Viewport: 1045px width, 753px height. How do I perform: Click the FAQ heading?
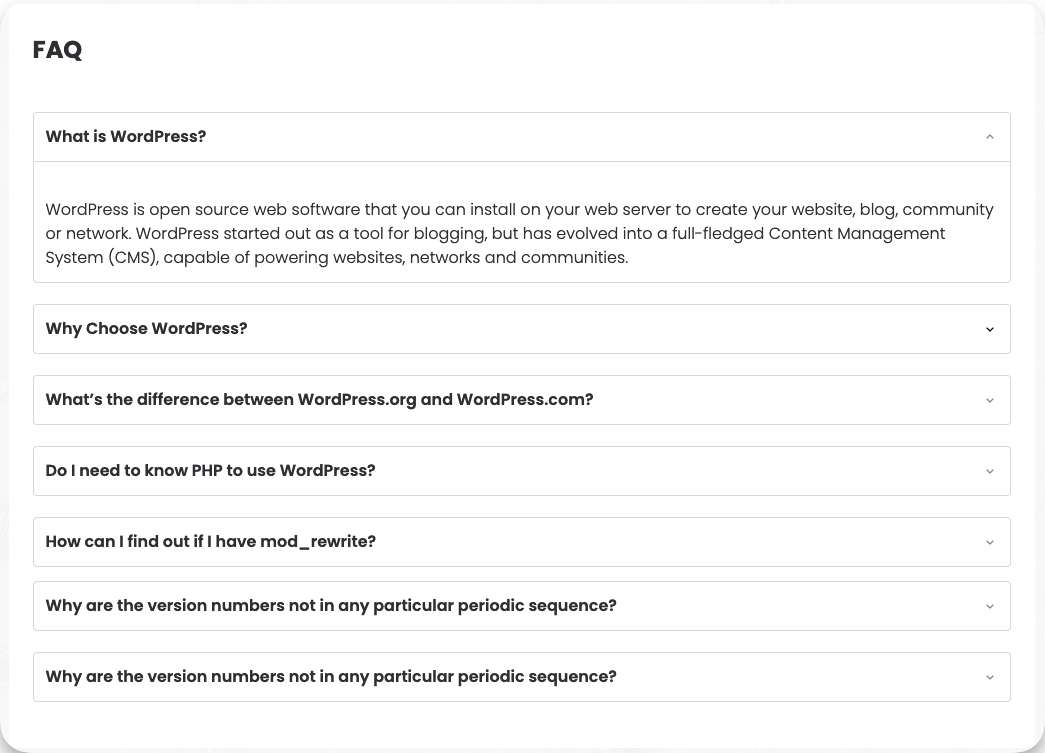pyautogui.click(x=57, y=50)
